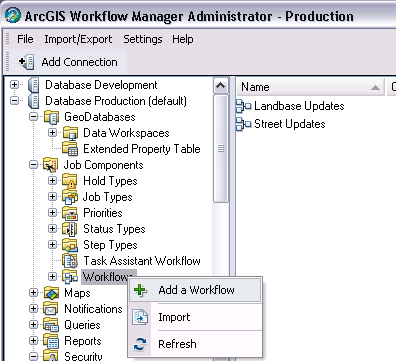Click the Workflows folder icon
The width and height of the screenshot is (396, 361).
point(70,277)
